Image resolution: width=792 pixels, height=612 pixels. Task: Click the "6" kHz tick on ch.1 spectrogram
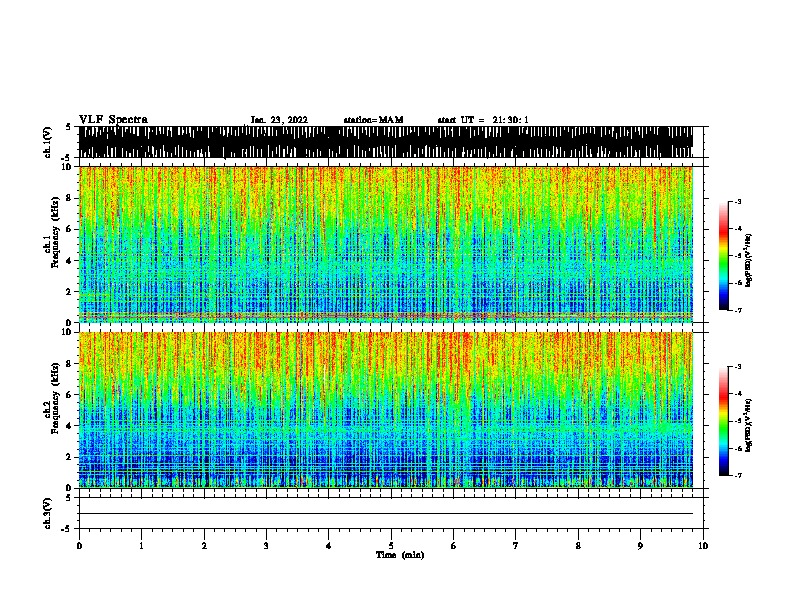70,229
